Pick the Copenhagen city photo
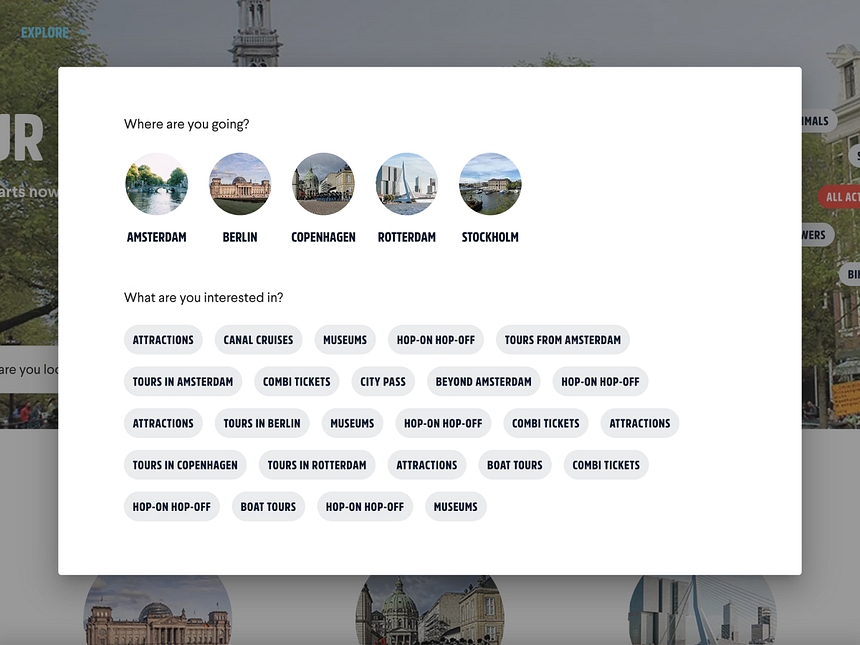The image size is (860, 645). point(323,184)
